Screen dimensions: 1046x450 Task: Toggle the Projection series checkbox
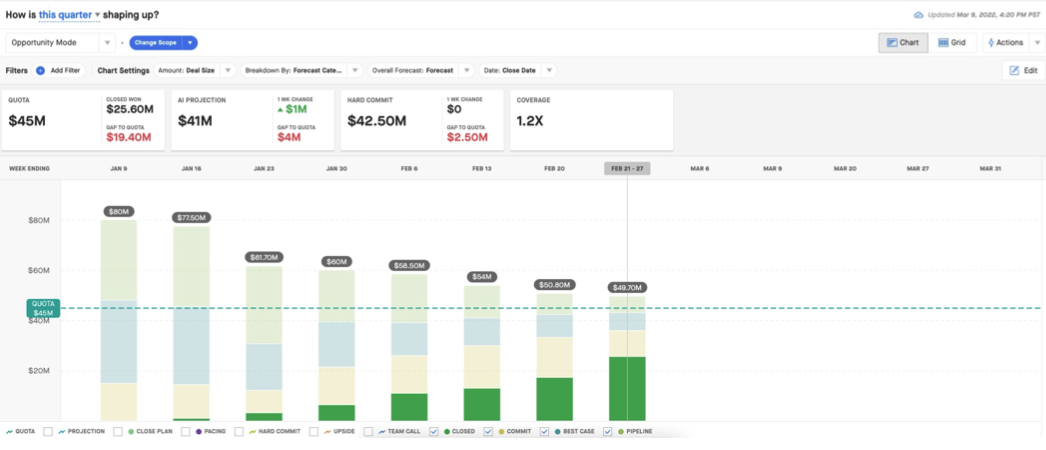pyautogui.click(x=48, y=431)
